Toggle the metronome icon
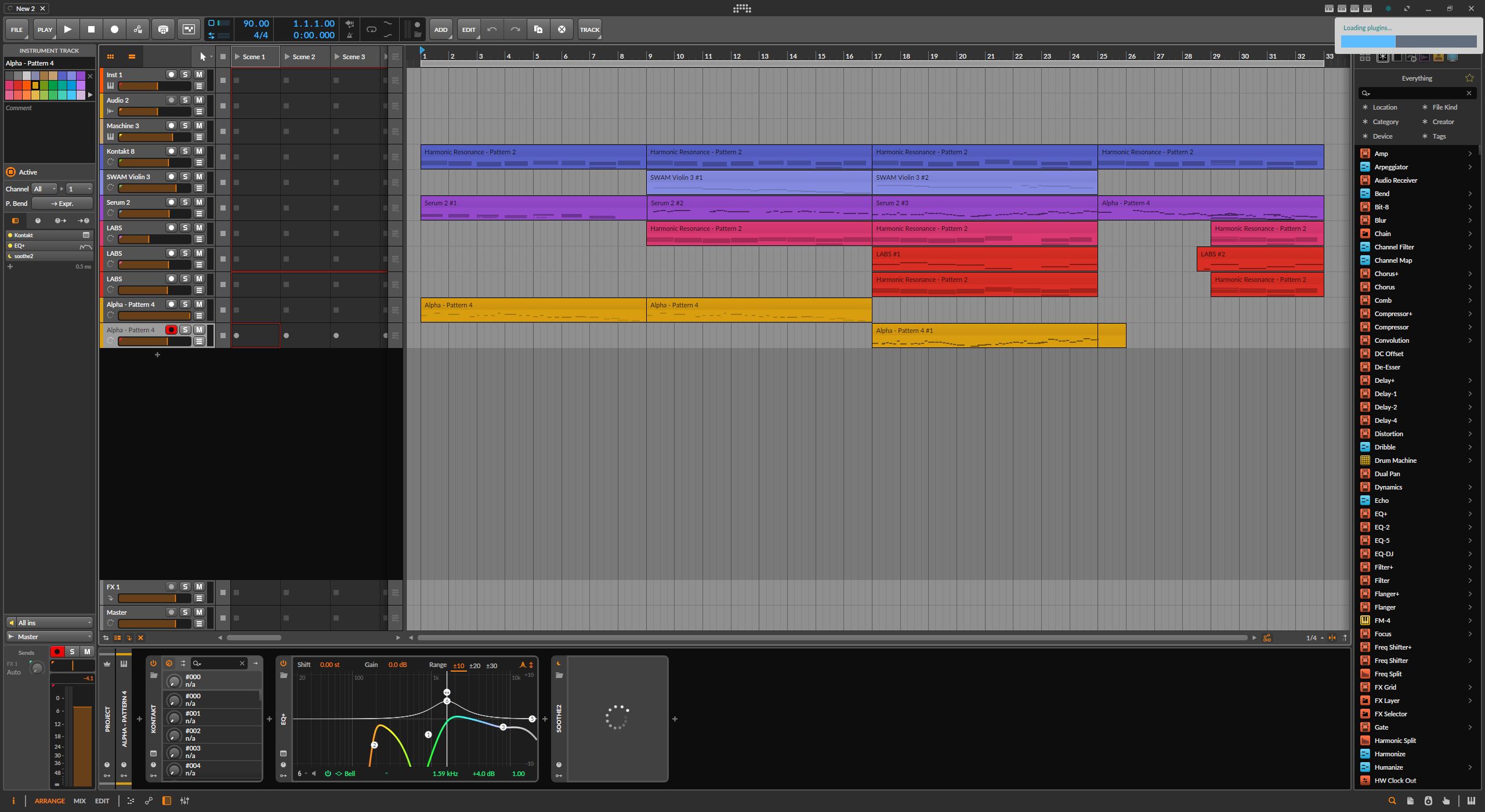This screenshot has width=1485, height=812. [x=349, y=35]
